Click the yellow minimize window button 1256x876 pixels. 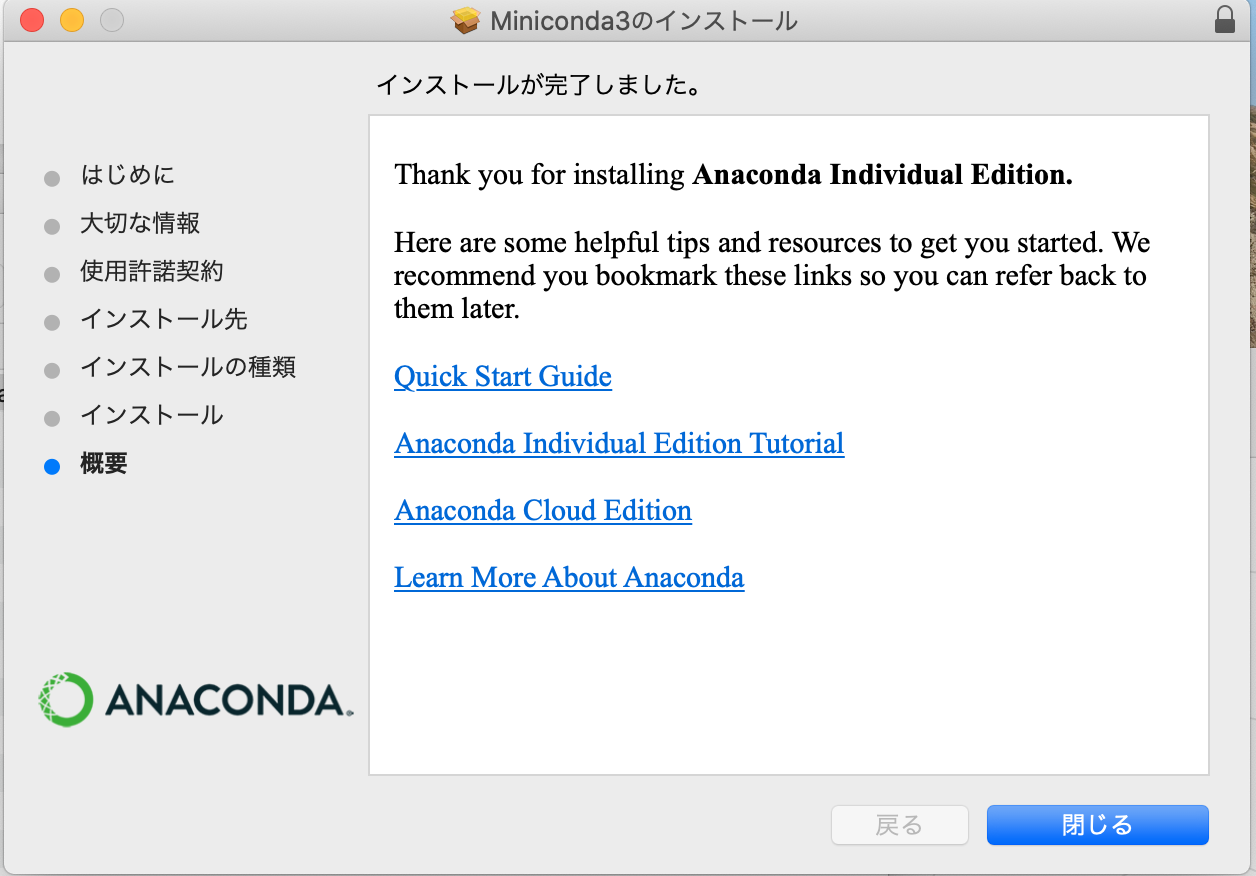coord(72,20)
